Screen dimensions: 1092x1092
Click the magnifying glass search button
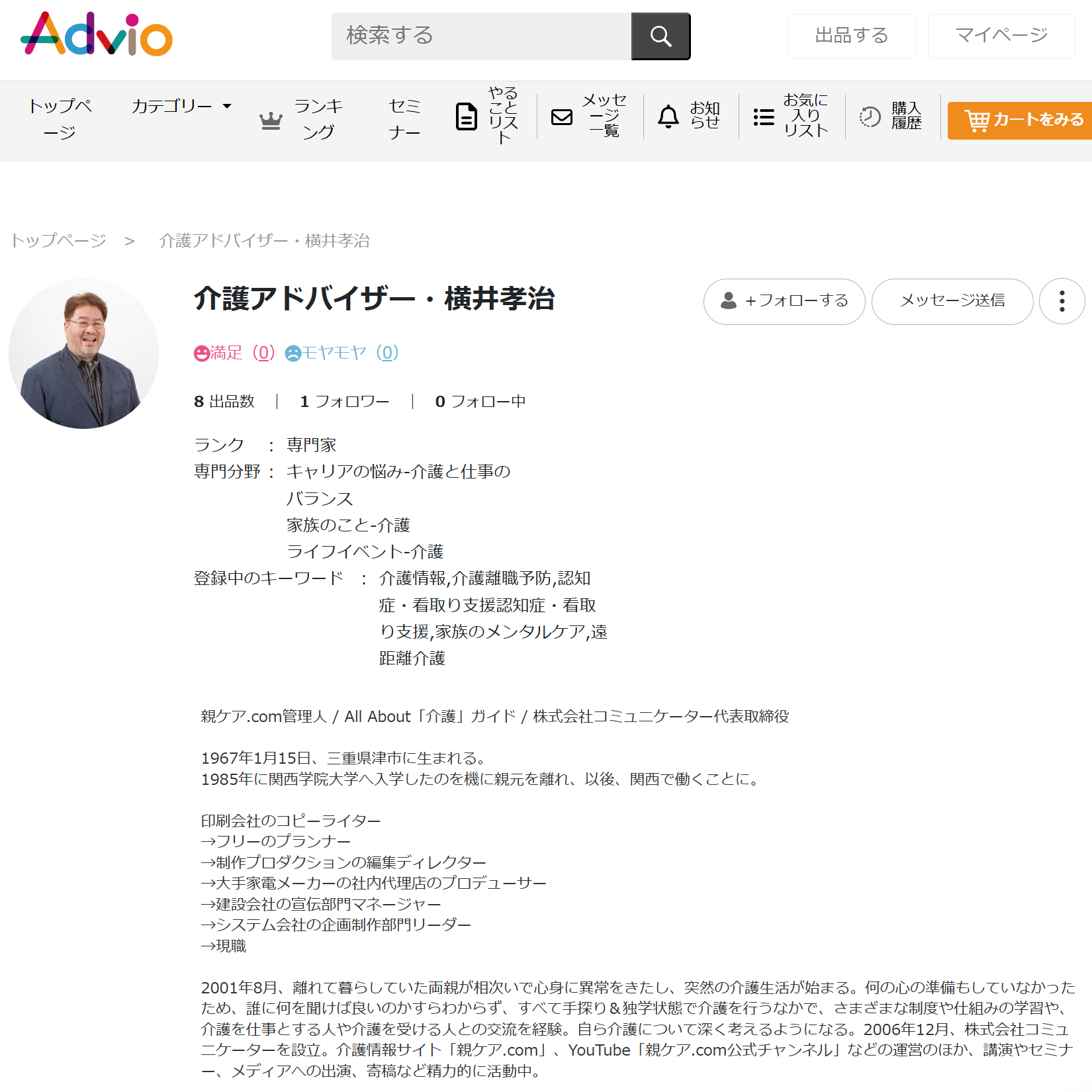point(660,36)
